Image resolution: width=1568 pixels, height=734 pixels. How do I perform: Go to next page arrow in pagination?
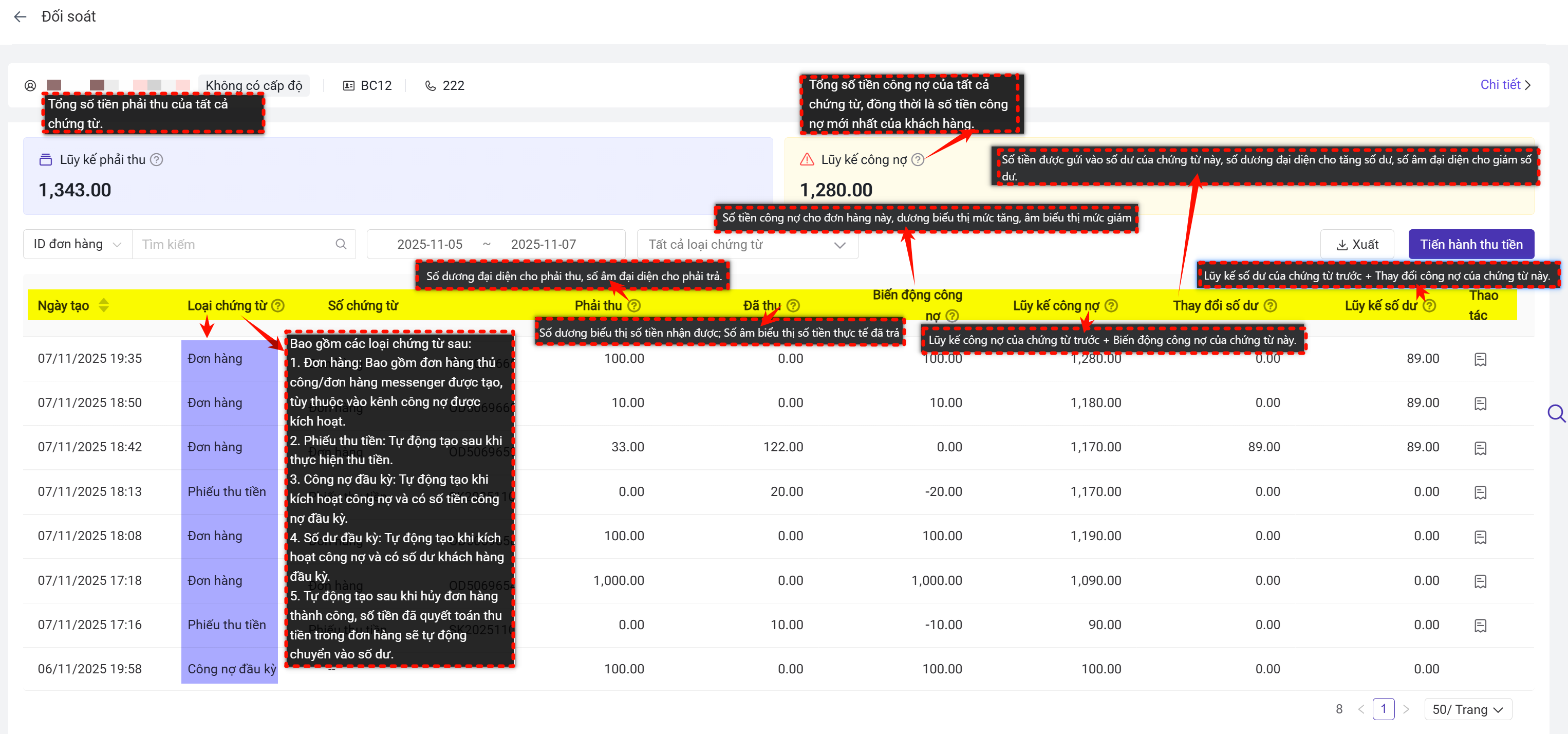[1406, 709]
